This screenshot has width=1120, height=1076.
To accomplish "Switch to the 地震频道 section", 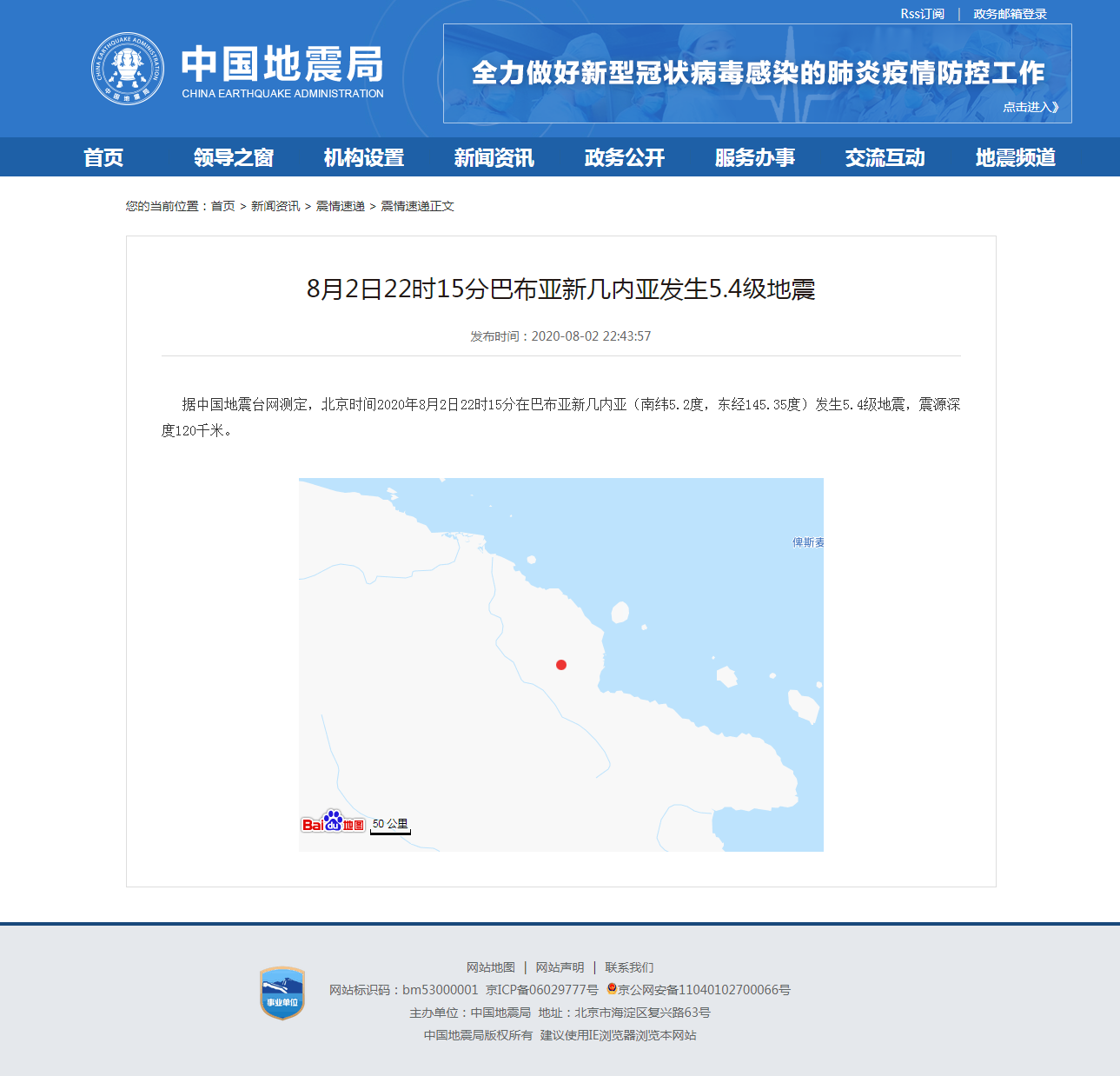I will click(x=1015, y=157).
